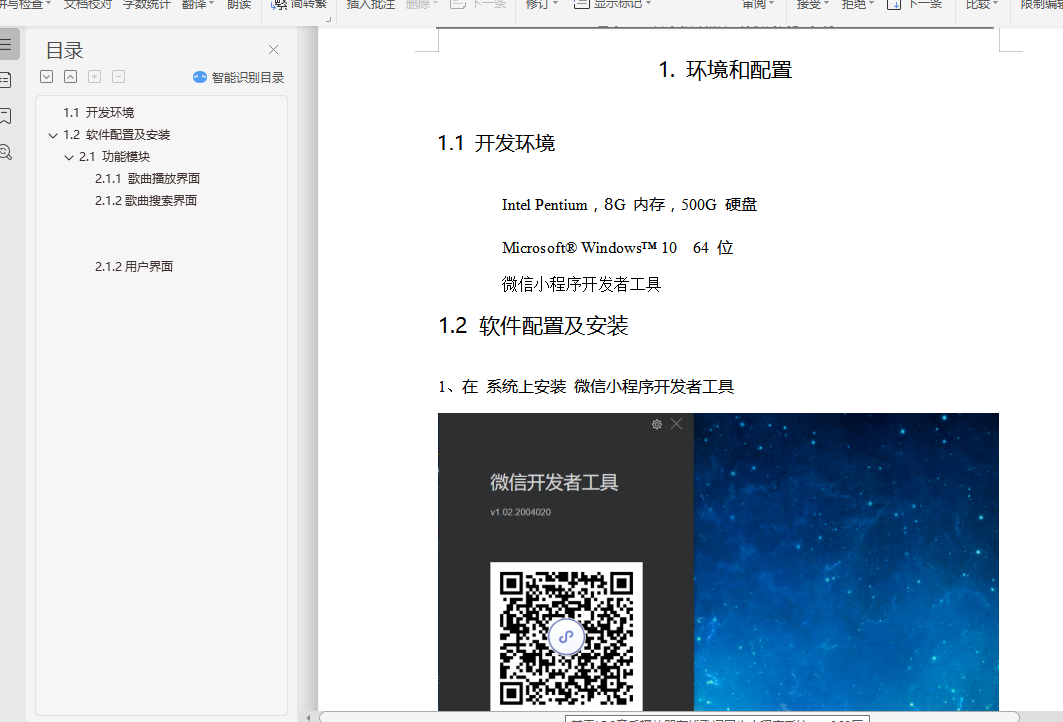Click 限制编辑 in the ribbon
This screenshot has width=1063, height=722.
coord(1042,4)
